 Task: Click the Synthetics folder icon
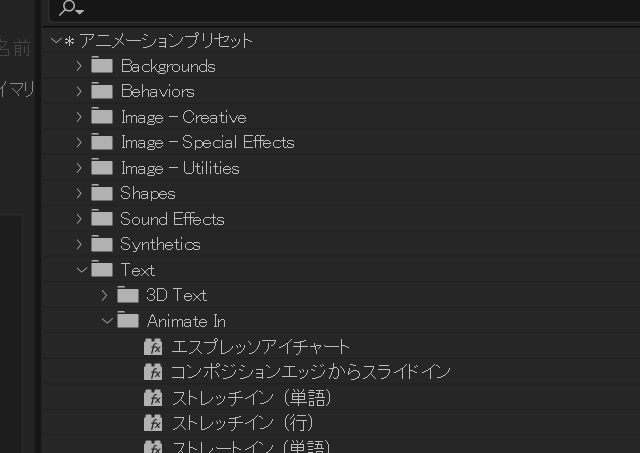(x=102, y=244)
